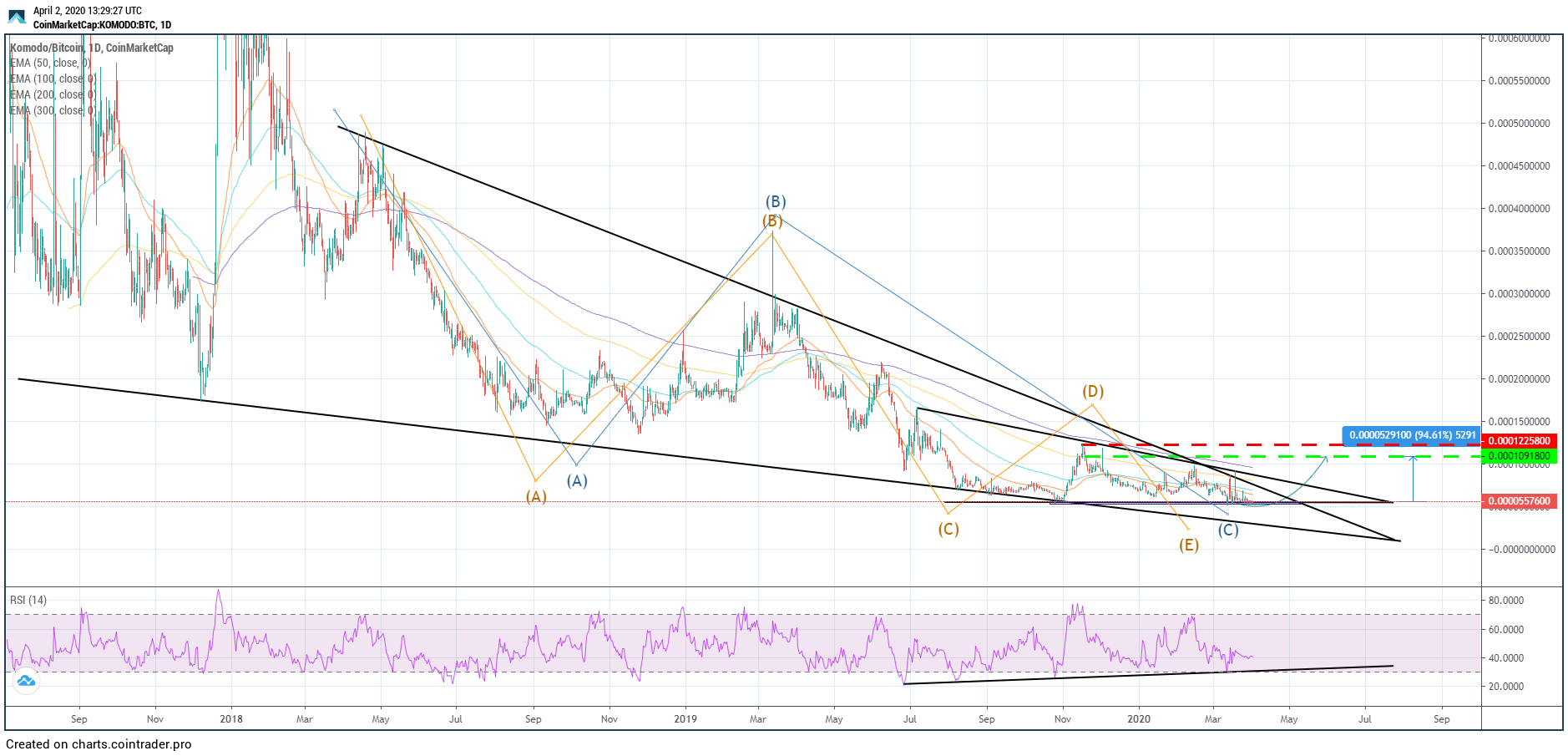1568x756 pixels.
Task: Click the orange (D) wave label
Action: coord(1093,391)
